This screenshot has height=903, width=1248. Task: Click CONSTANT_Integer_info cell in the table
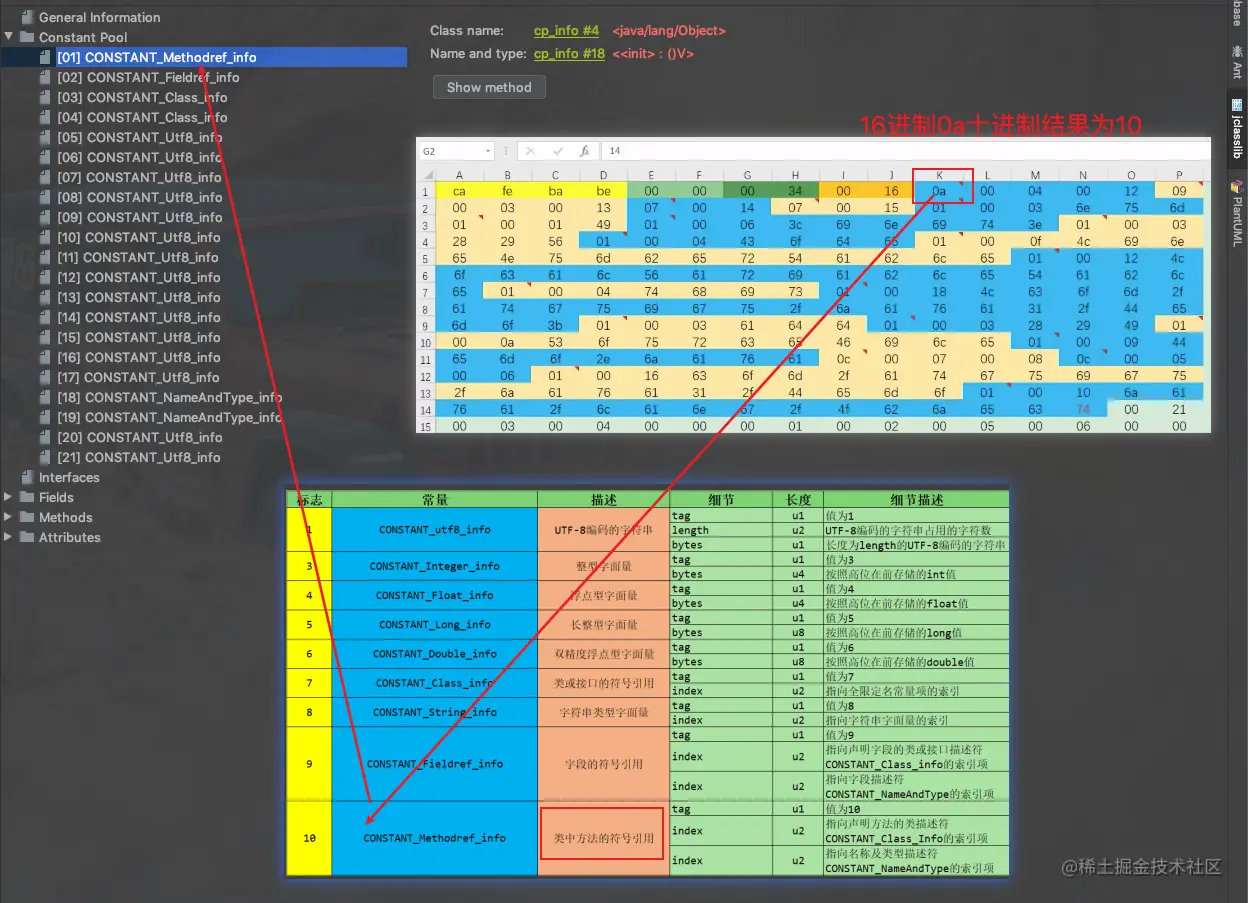pyautogui.click(x=435, y=566)
